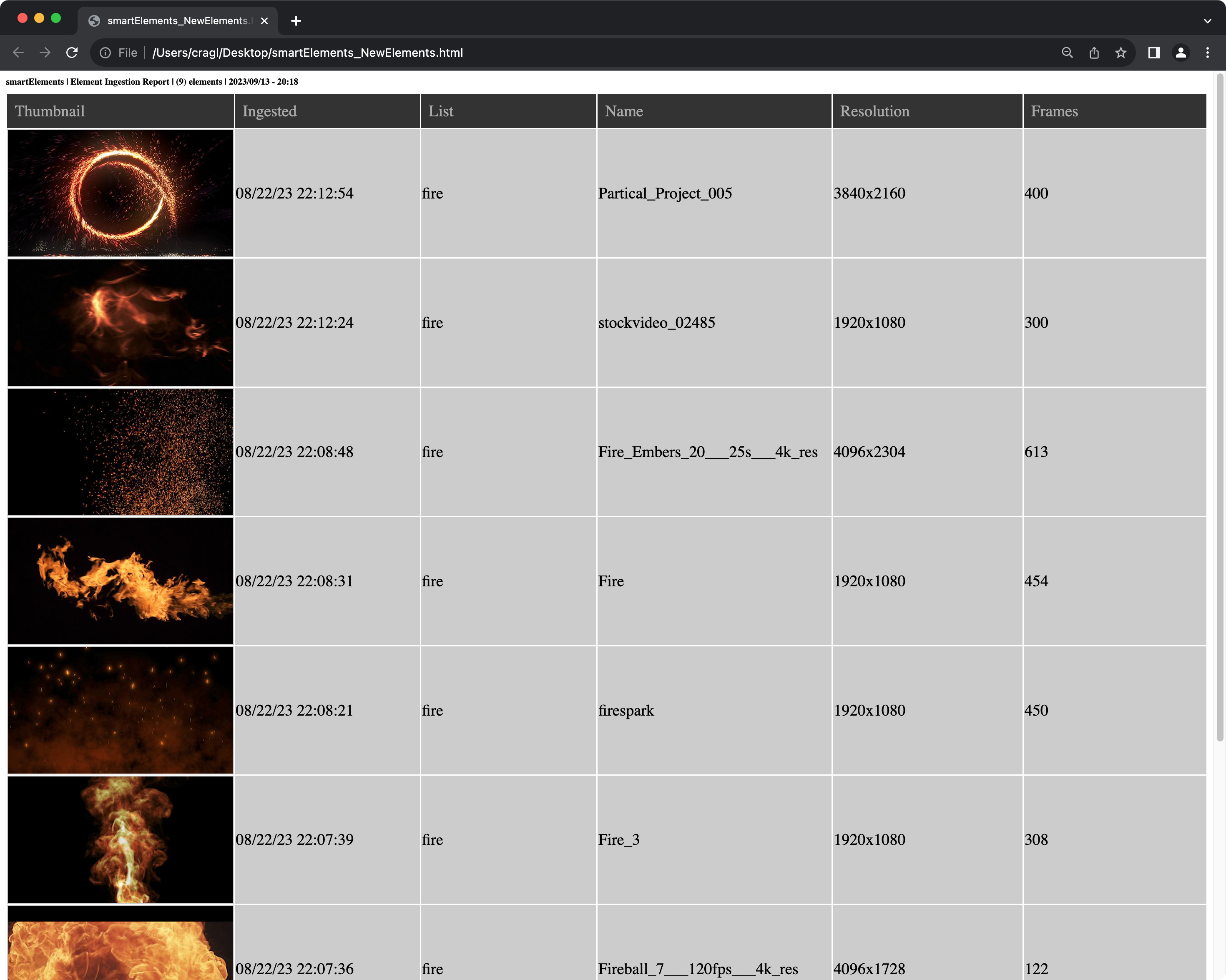Click the firespark name cell
Viewport: 1226px width, 980px height.
click(x=626, y=711)
